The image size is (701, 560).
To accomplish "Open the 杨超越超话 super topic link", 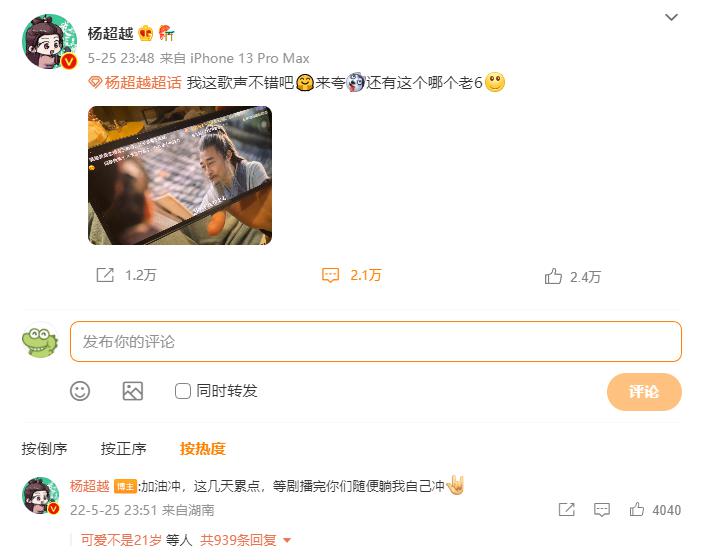I will (x=135, y=83).
